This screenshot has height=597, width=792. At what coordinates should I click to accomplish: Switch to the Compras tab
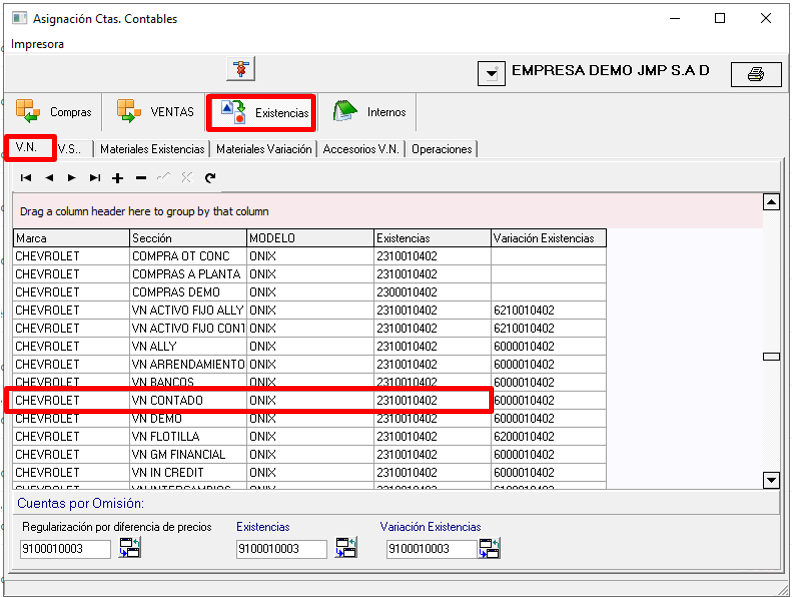click(54, 112)
